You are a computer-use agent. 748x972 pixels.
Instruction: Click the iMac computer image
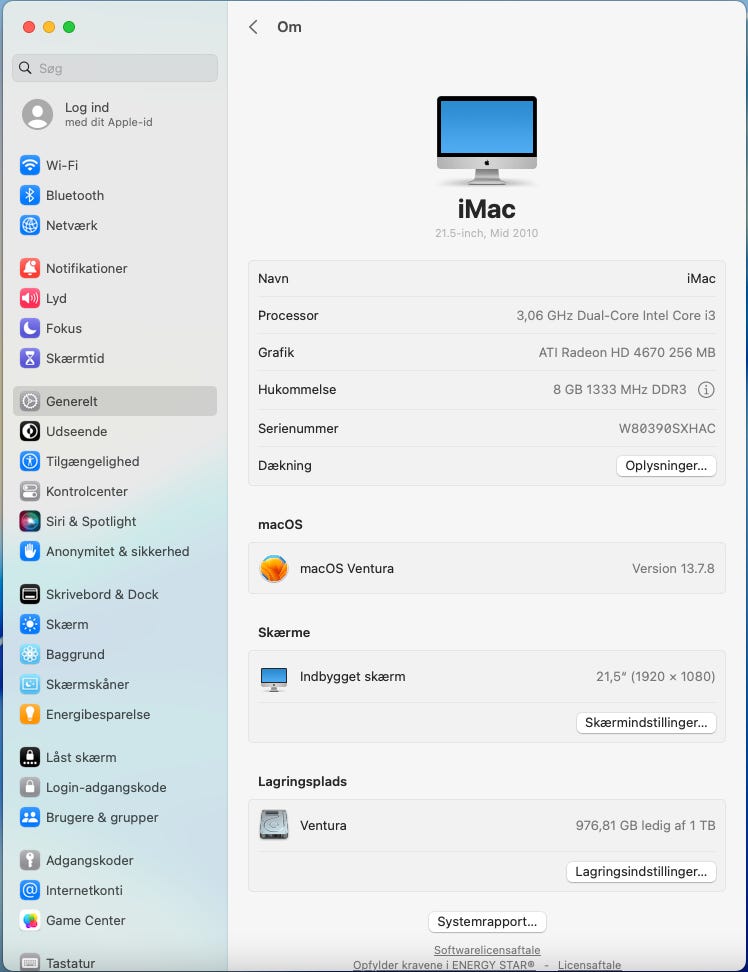pyautogui.click(x=487, y=141)
